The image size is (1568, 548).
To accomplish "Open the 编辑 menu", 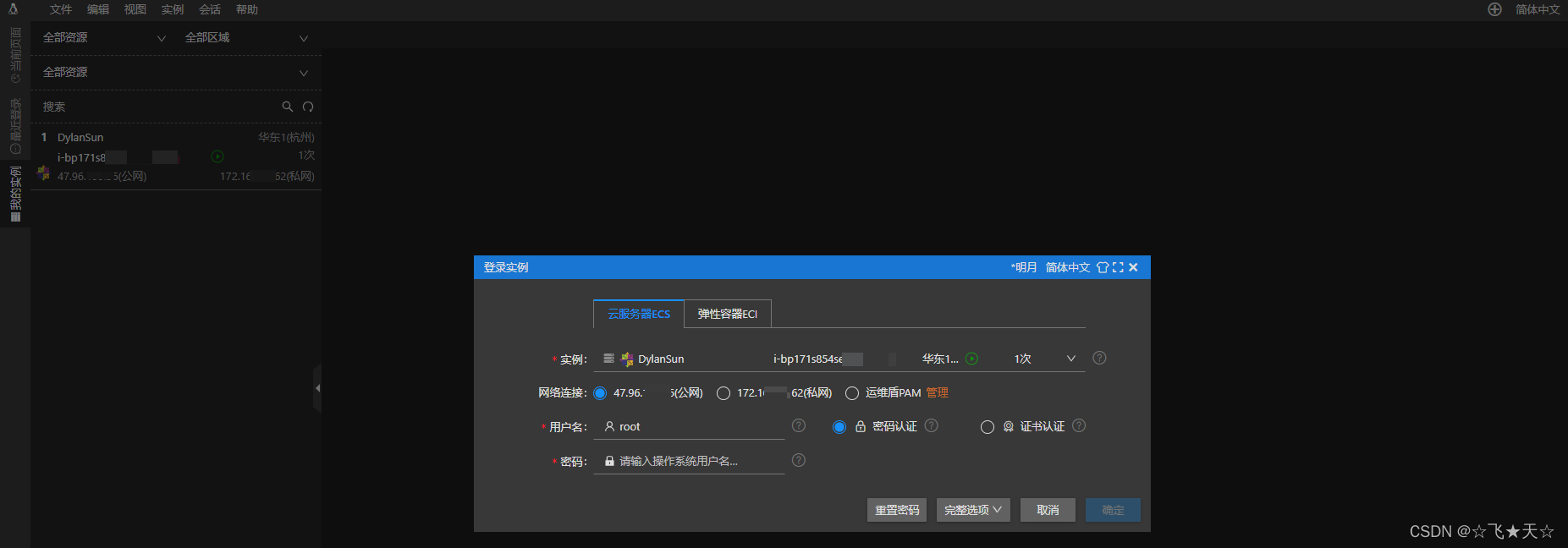I will 98,9.
